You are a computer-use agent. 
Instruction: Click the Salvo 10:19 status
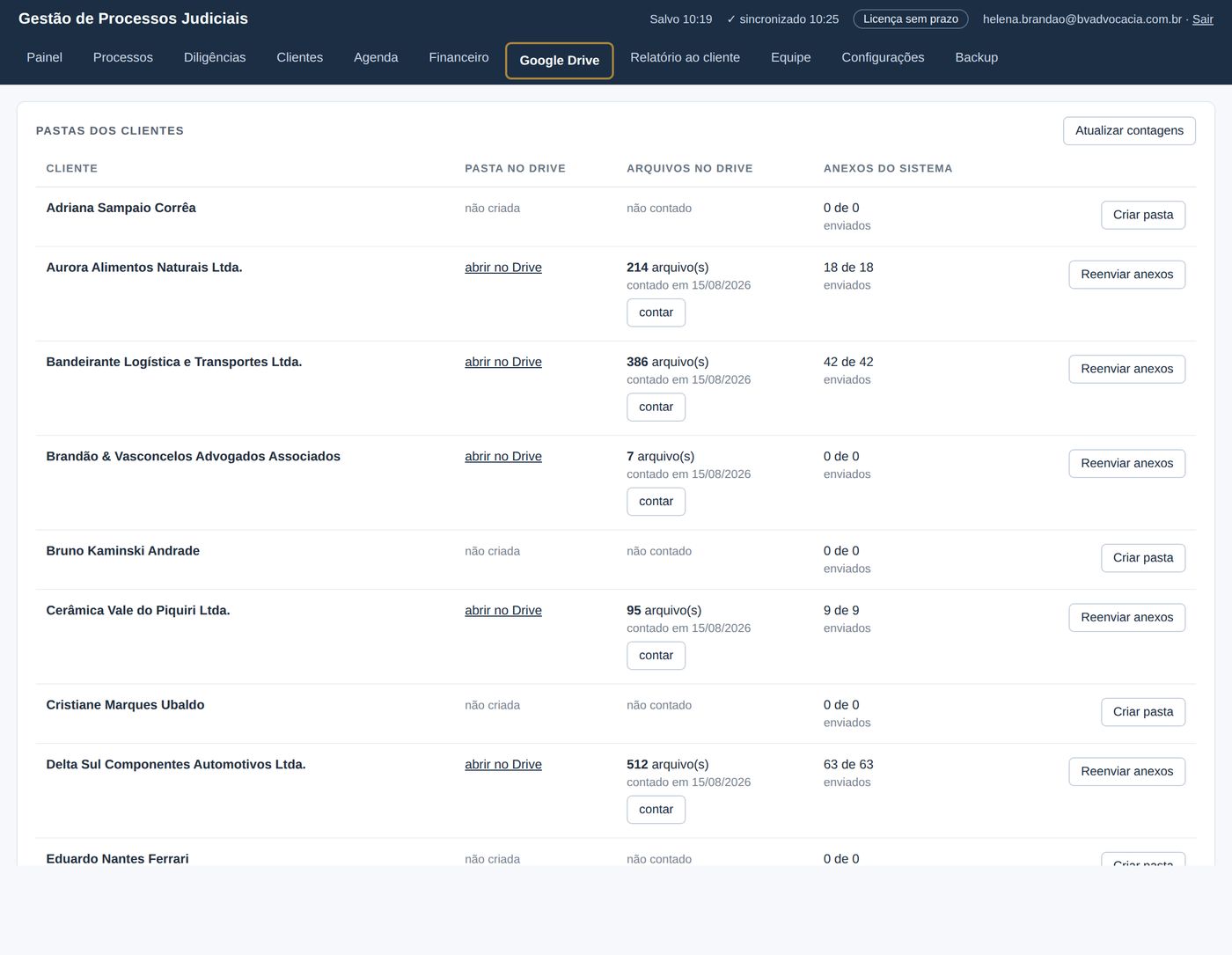pyautogui.click(x=681, y=18)
